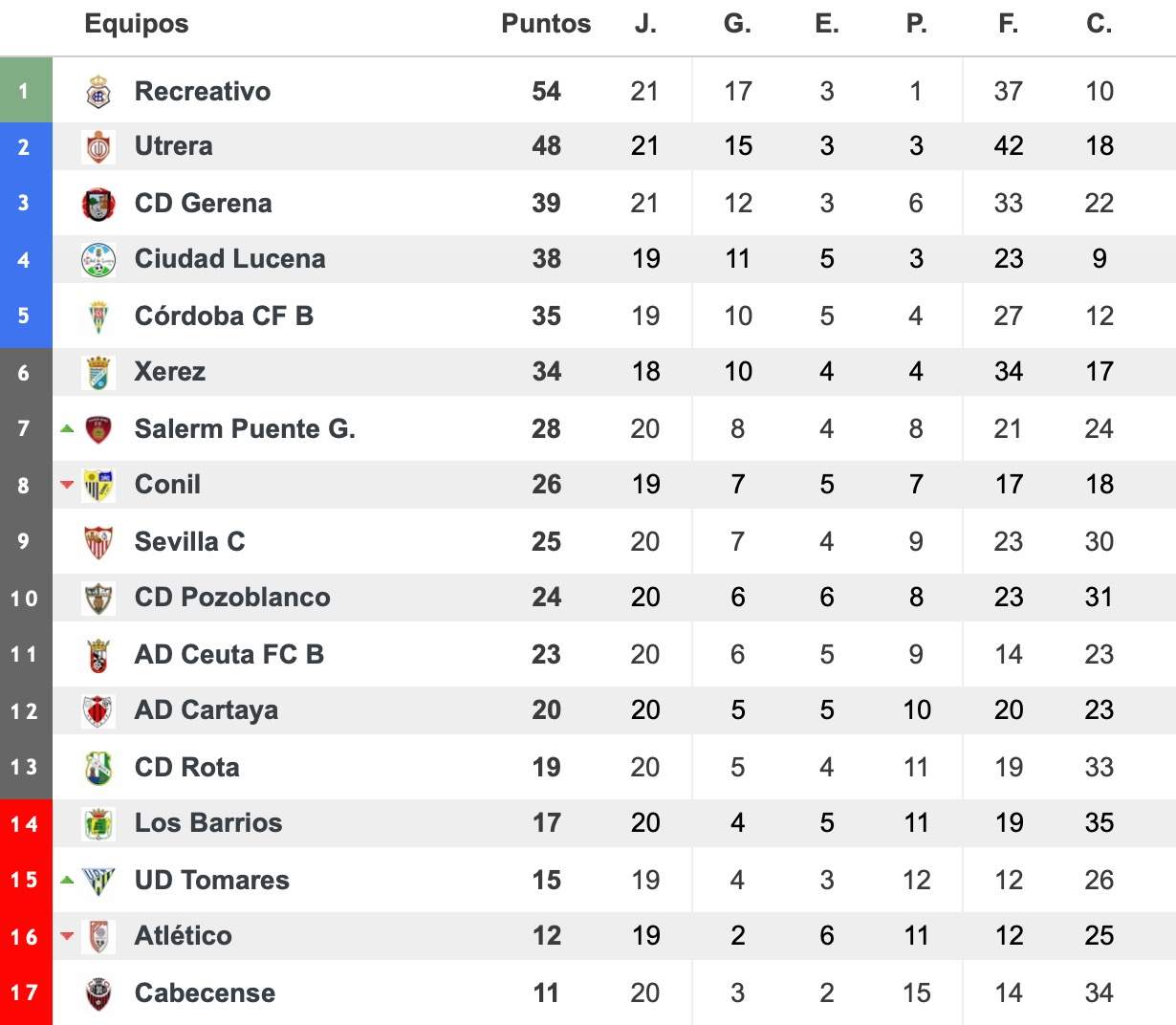Image resolution: width=1176 pixels, height=1025 pixels.
Task: Open the Los Barrios team link
Action: tap(208, 823)
